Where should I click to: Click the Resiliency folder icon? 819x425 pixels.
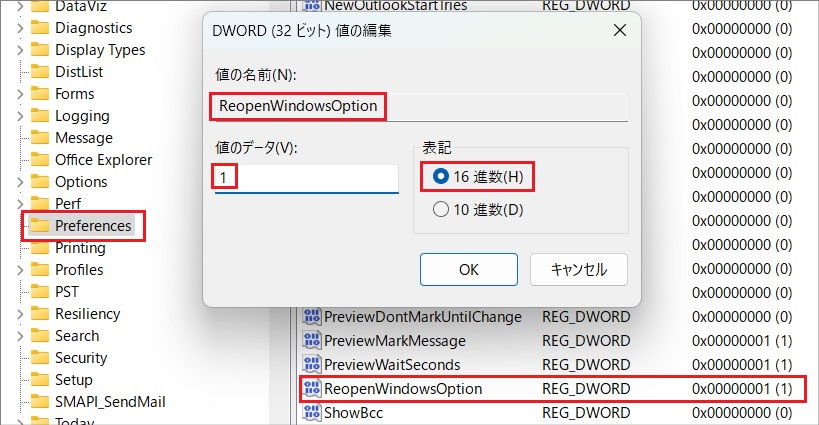click(x=40, y=314)
